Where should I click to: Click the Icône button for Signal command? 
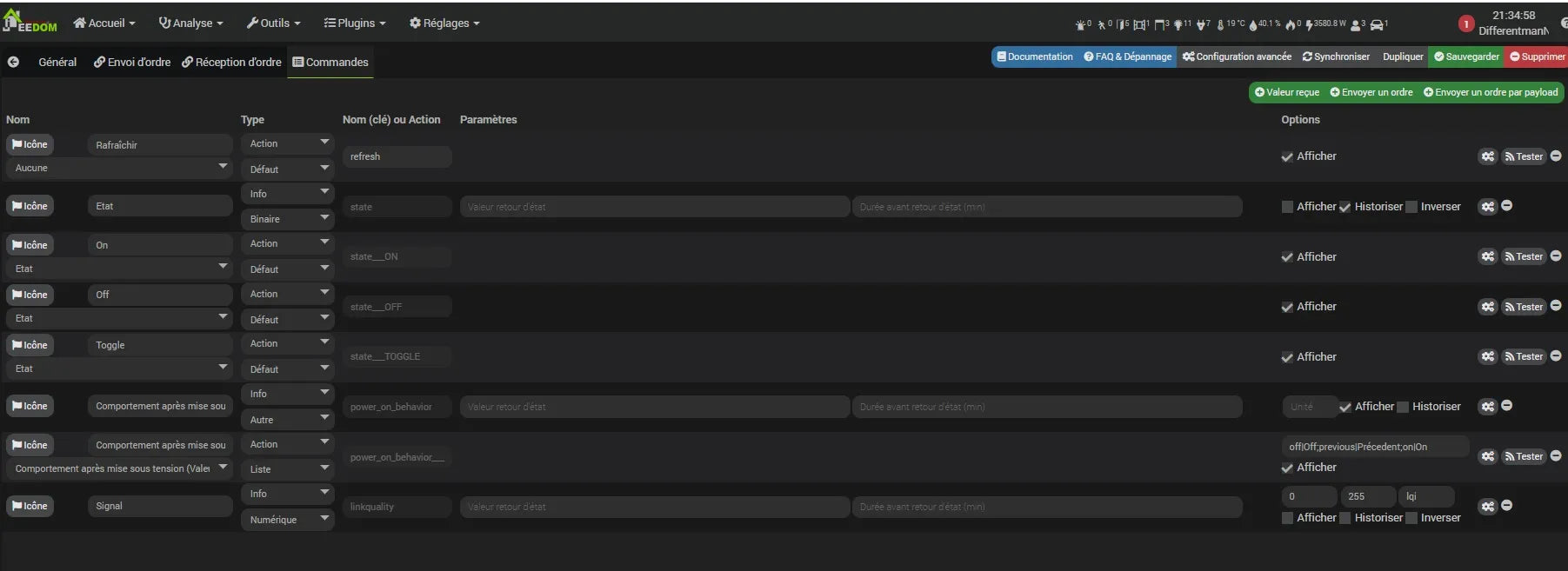coord(30,506)
